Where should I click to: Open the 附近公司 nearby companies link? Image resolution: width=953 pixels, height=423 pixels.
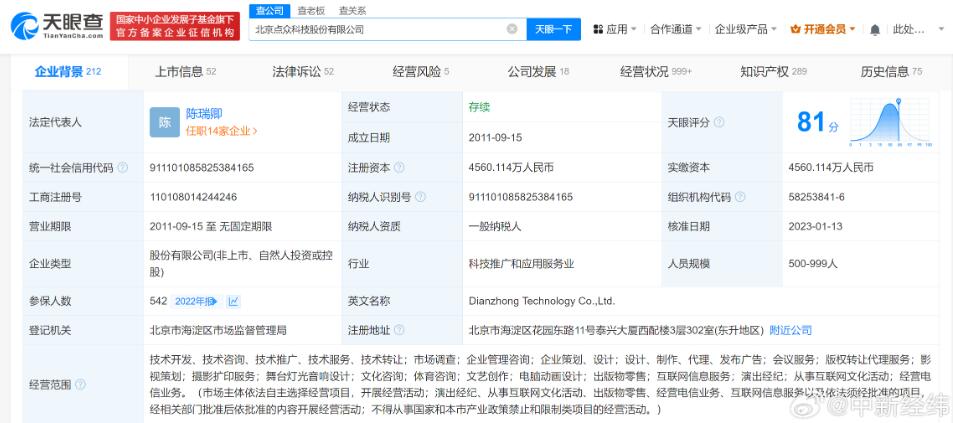click(790, 329)
